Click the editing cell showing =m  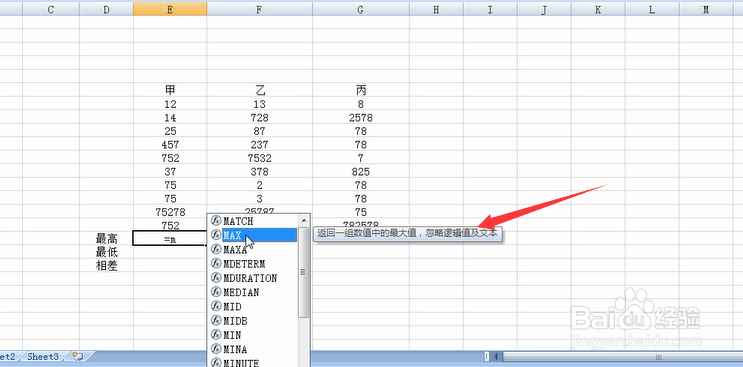coord(170,238)
